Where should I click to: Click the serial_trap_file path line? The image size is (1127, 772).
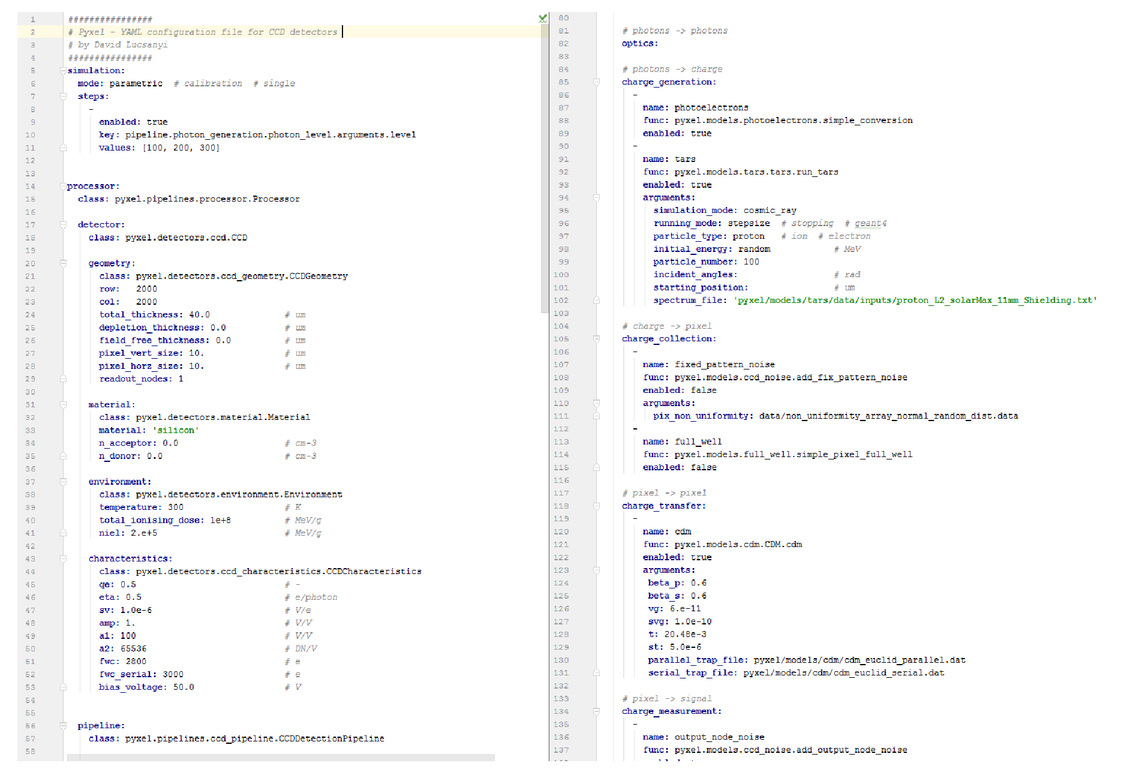click(796, 674)
